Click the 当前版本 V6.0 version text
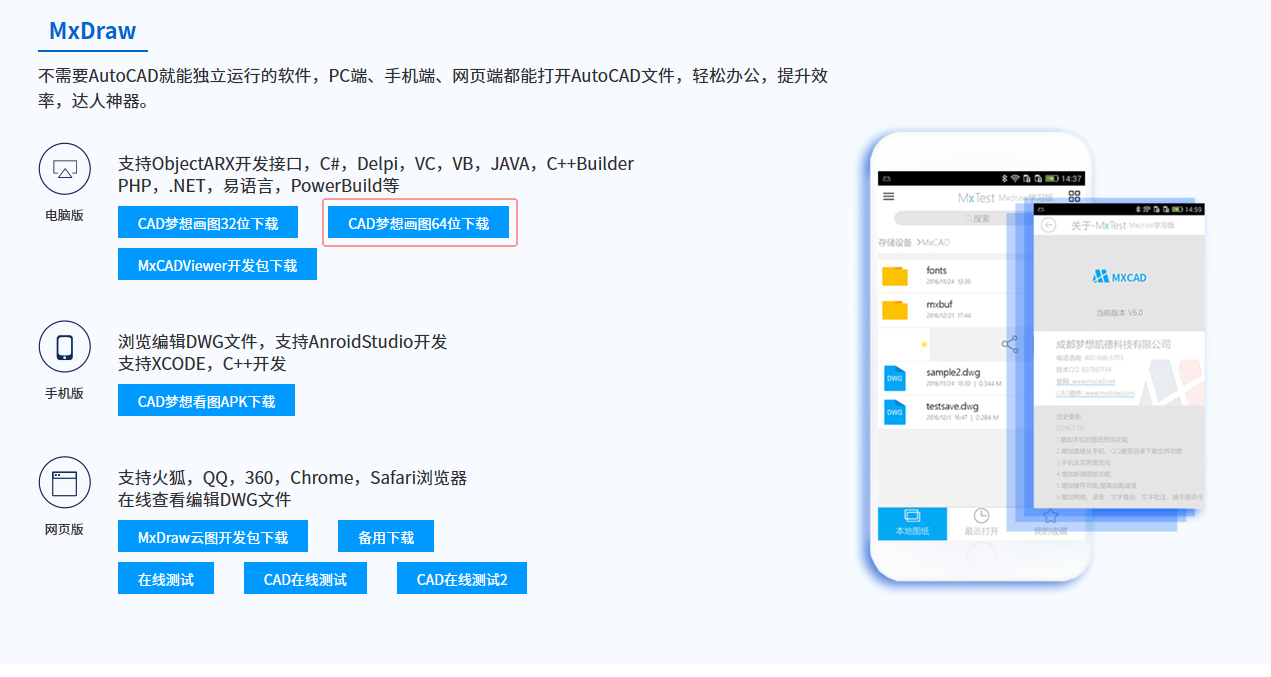This screenshot has height=677, width=1271. [x=1119, y=312]
